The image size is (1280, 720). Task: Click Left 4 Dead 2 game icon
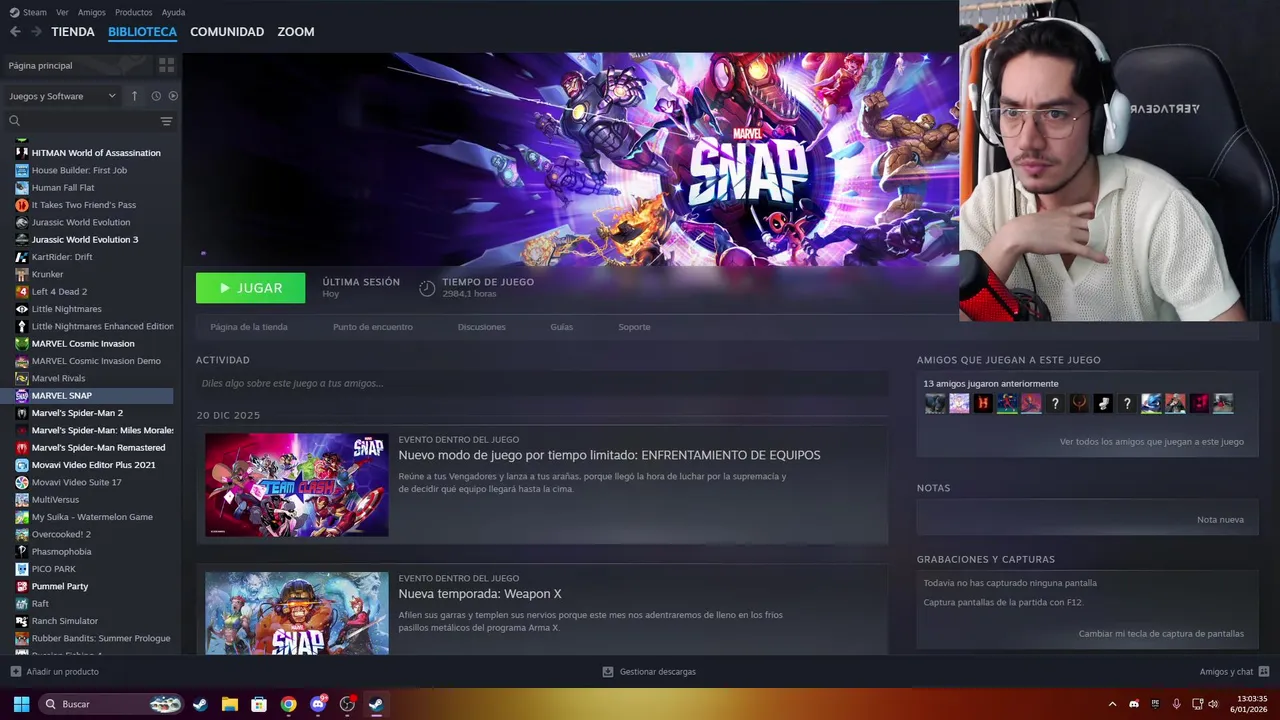click(x=22, y=291)
